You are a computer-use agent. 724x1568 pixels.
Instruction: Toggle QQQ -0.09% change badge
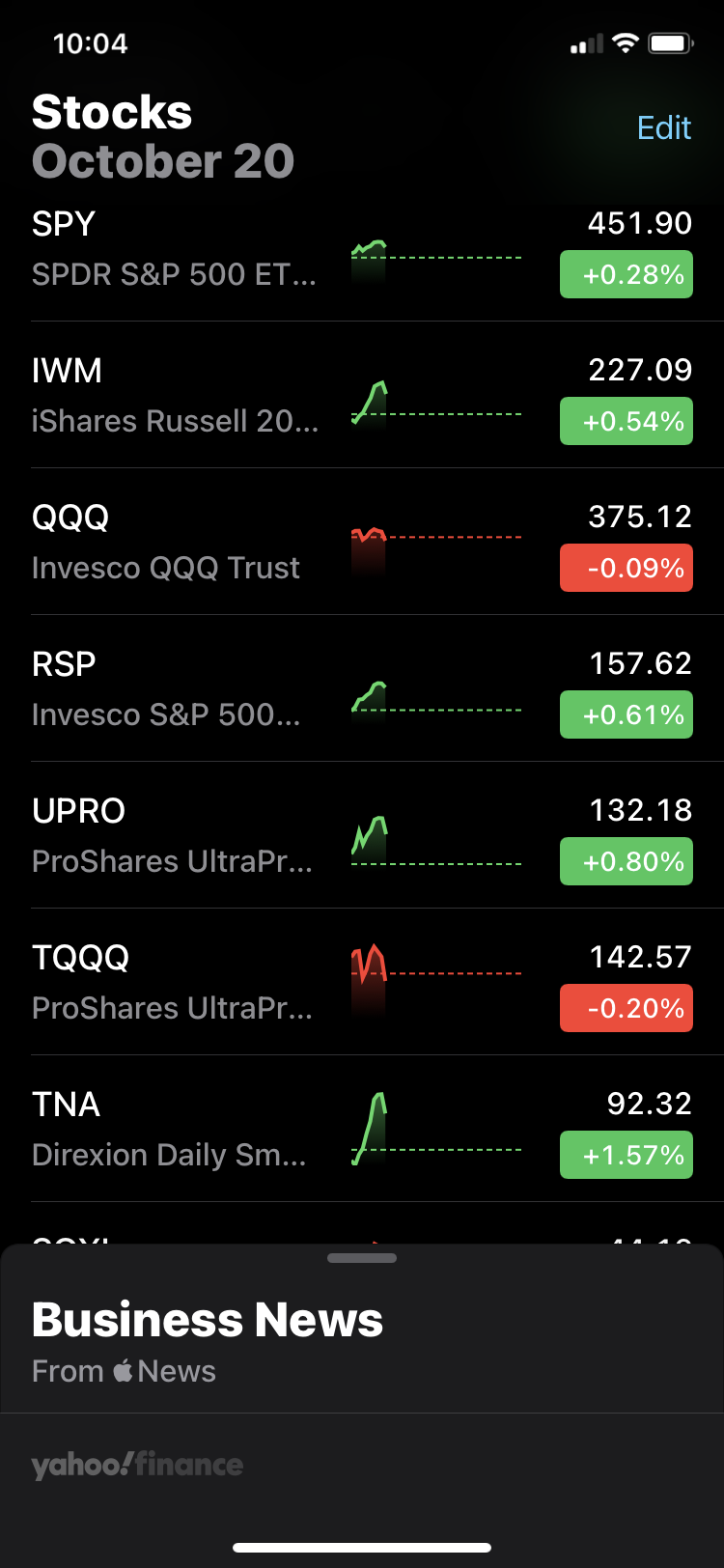(627, 568)
